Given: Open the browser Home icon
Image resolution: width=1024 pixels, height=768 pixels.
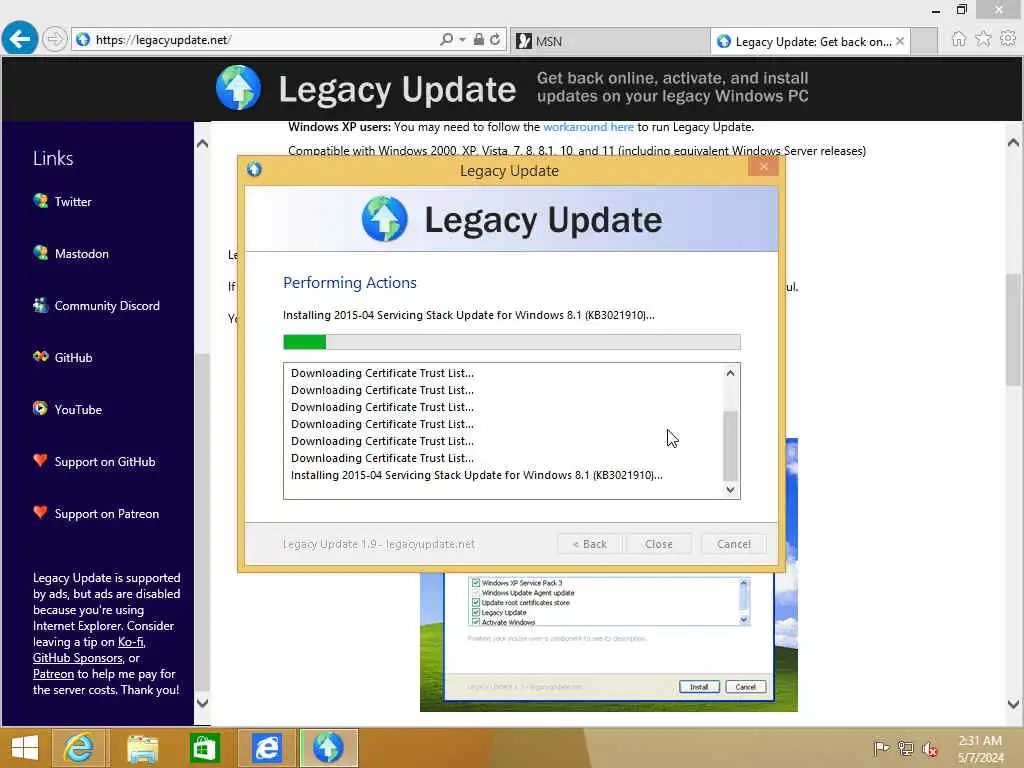Looking at the screenshot, I should [x=958, y=39].
